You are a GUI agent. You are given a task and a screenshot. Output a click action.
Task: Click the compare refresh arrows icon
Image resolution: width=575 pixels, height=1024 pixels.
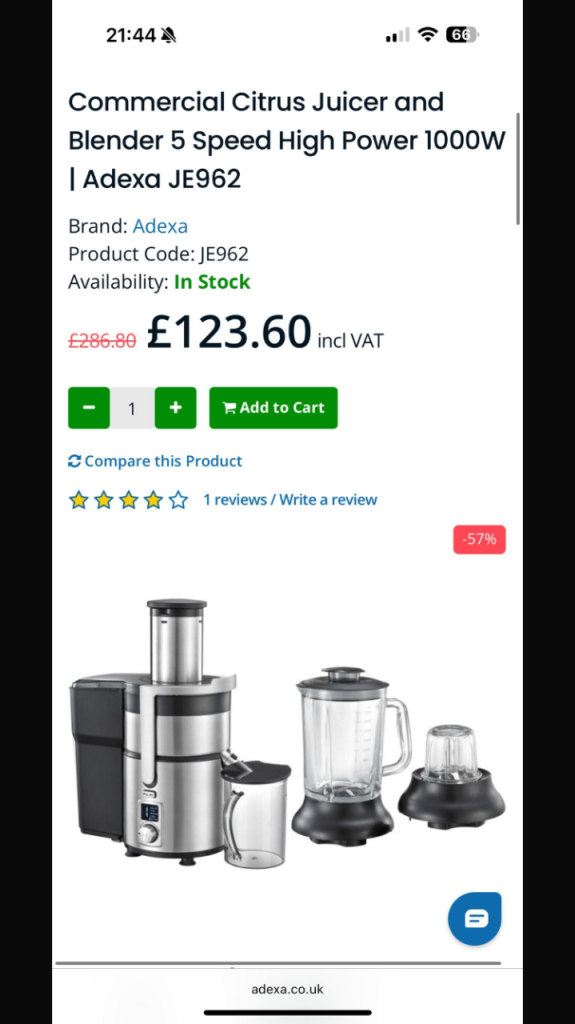coord(74,461)
